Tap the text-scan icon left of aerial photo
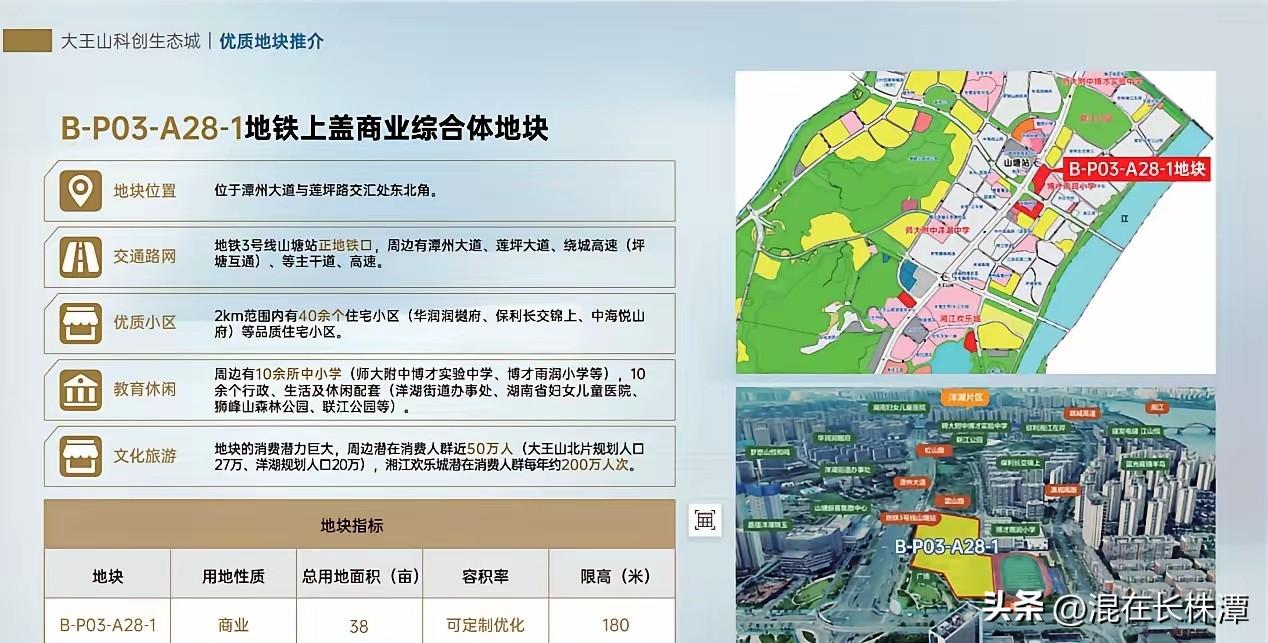The image size is (1268, 643). 705,519
